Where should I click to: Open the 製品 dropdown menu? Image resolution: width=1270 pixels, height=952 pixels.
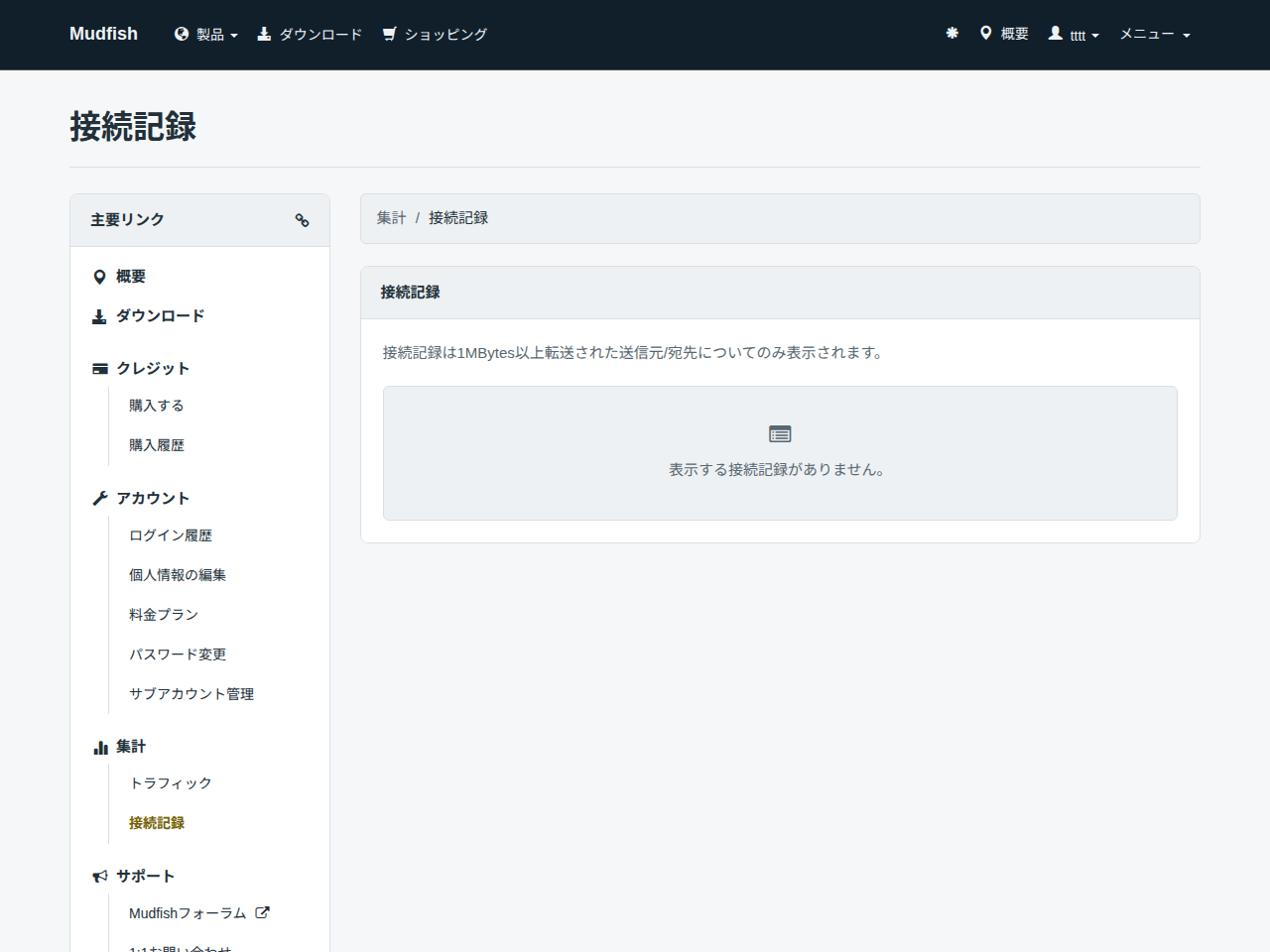tap(206, 35)
